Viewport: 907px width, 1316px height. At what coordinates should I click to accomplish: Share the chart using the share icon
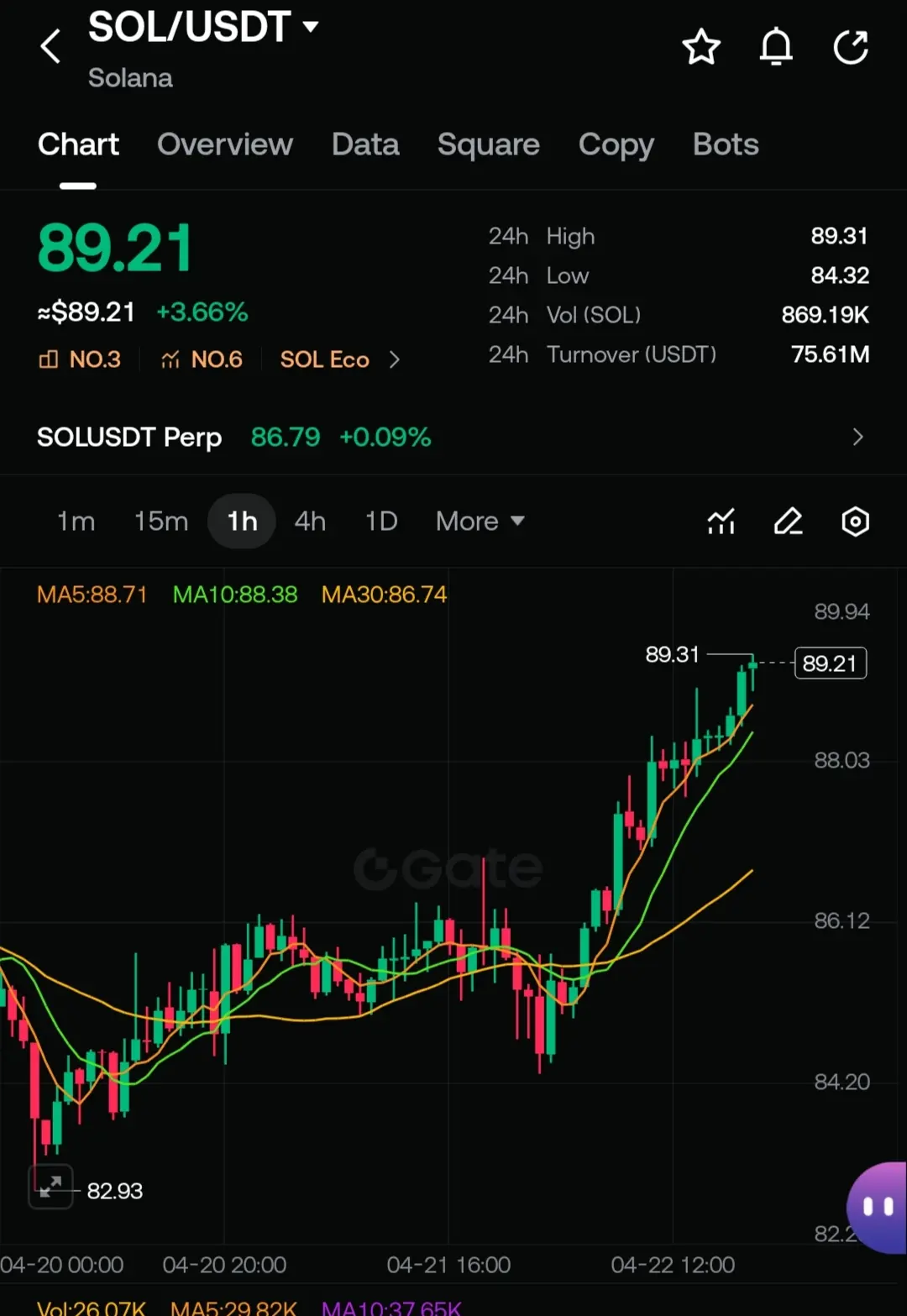point(851,47)
